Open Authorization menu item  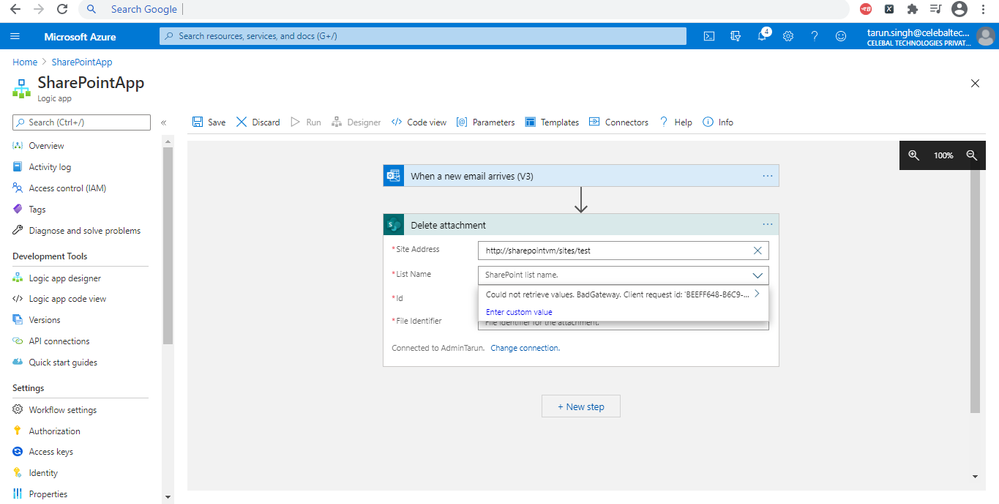tap(54, 431)
